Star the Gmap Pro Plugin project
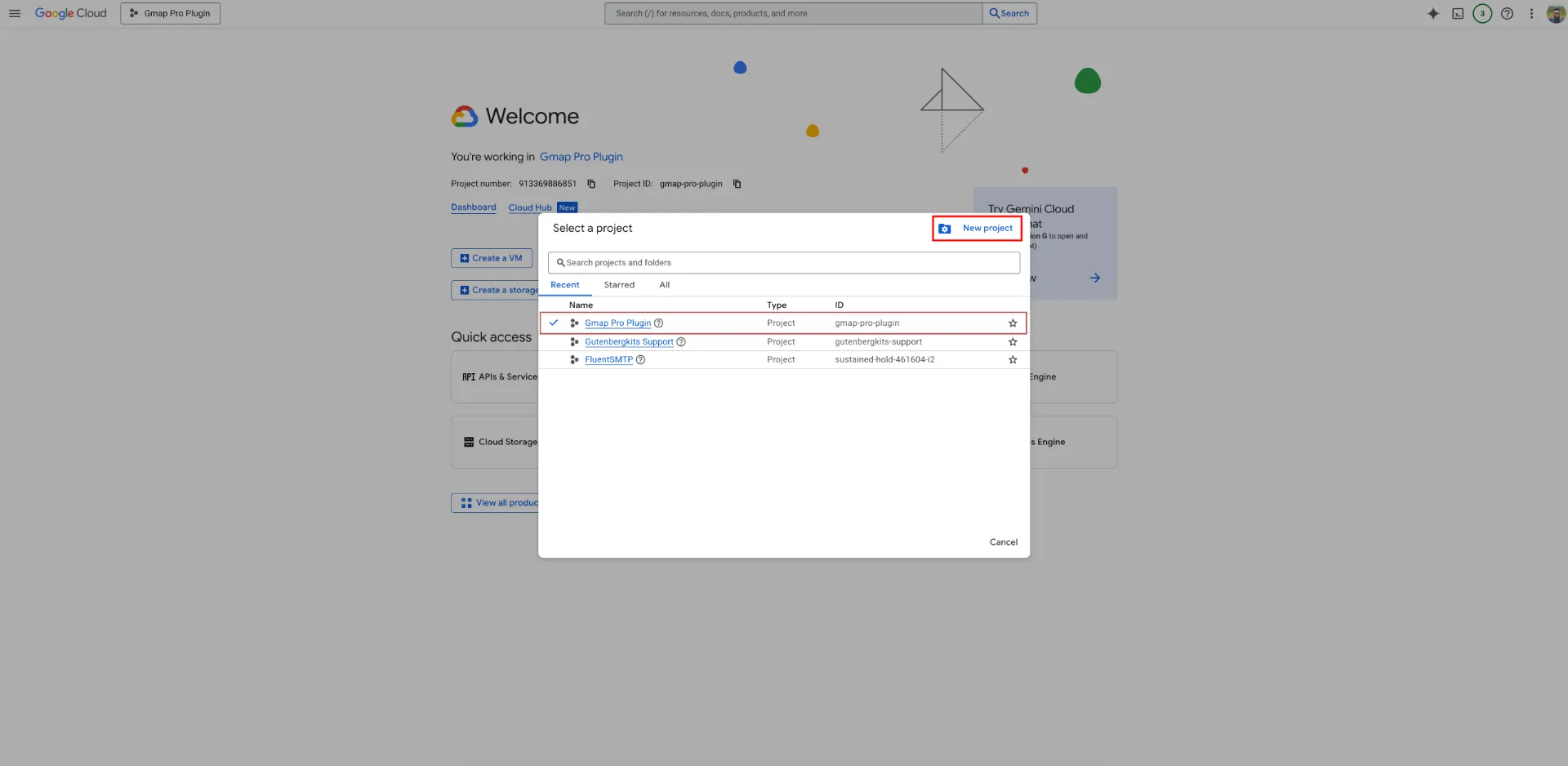This screenshot has height=766, width=1568. (1013, 323)
